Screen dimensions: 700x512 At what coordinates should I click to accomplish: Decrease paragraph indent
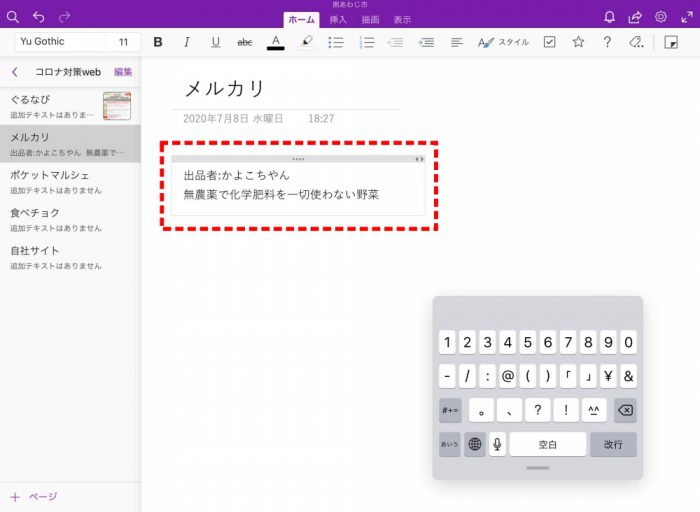395,42
